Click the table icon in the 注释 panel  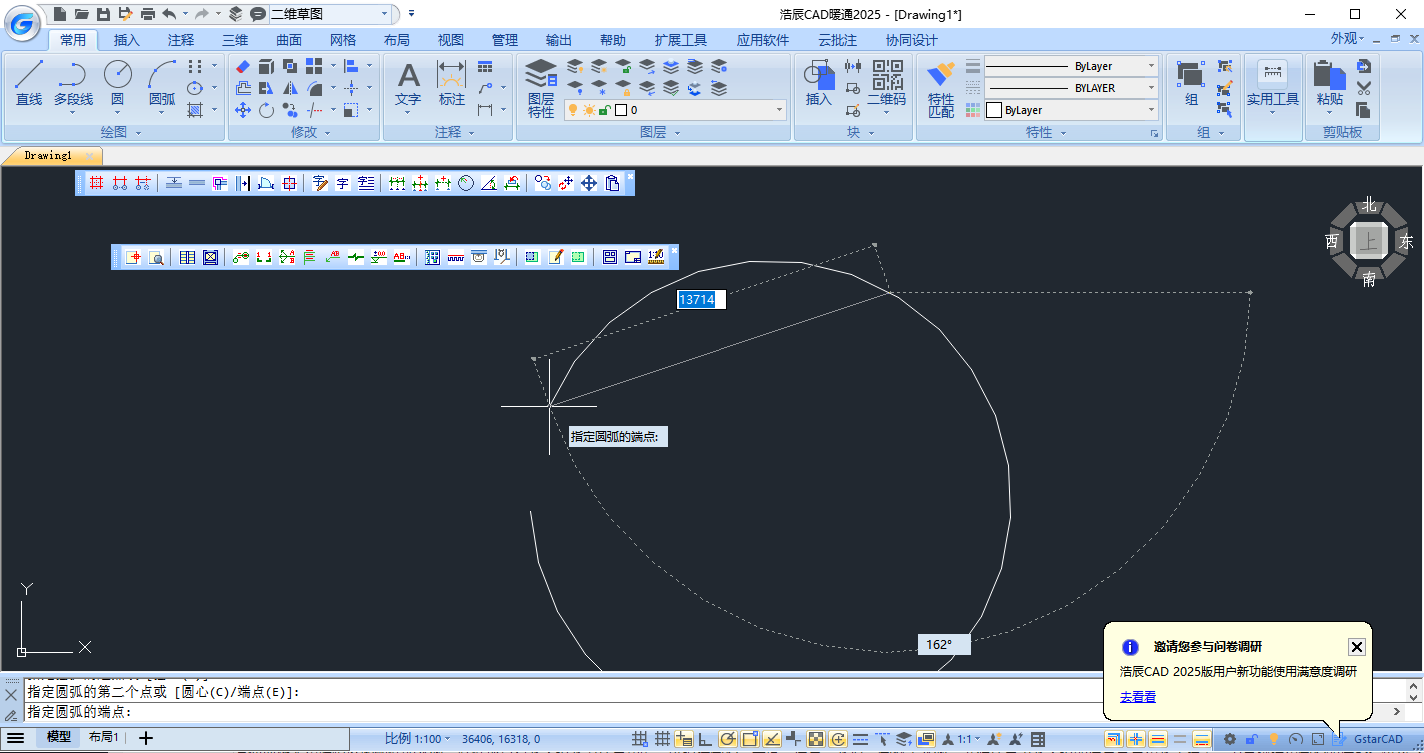pos(485,66)
